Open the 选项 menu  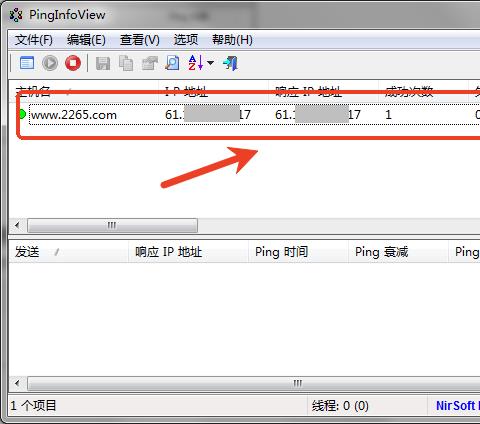pyautogui.click(x=186, y=40)
